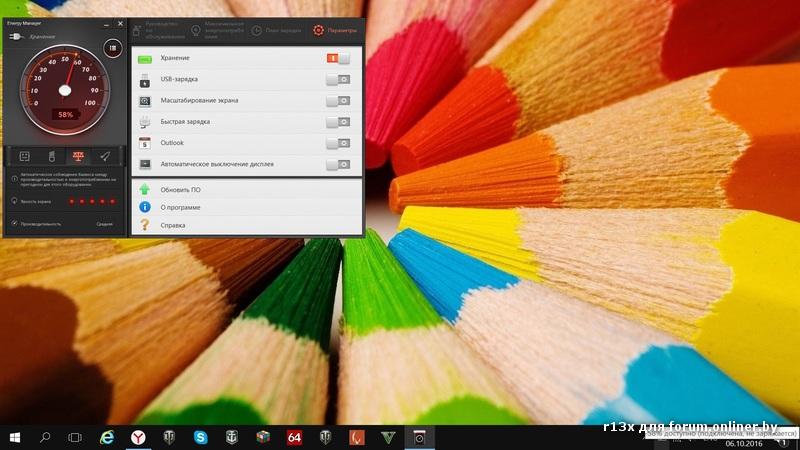Image resolution: width=800 pixels, height=450 pixels.
Task: Close the Energy Manager window
Action: [120, 23]
